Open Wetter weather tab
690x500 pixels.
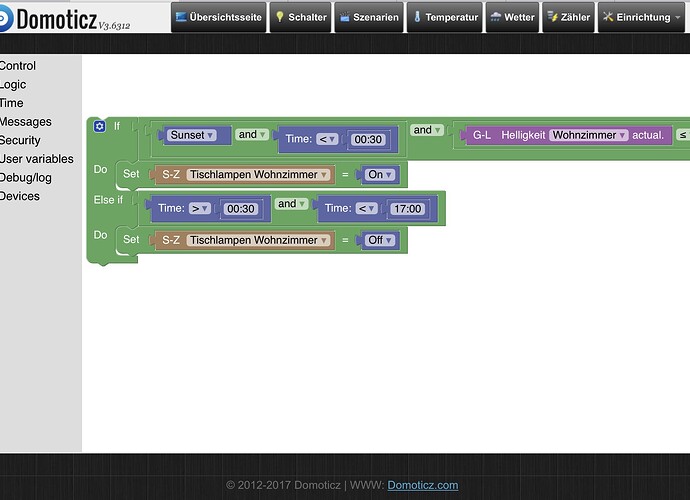click(x=512, y=17)
